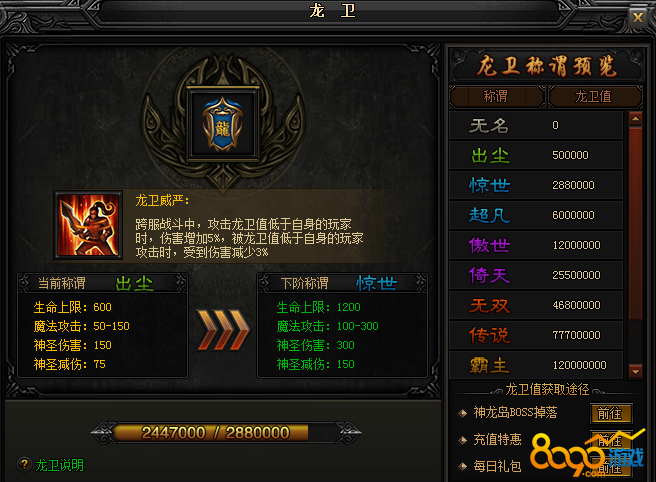Select the 龙卫值 column header
Image resolution: width=656 pixels, height=482 pixels.
pos(594,97)
